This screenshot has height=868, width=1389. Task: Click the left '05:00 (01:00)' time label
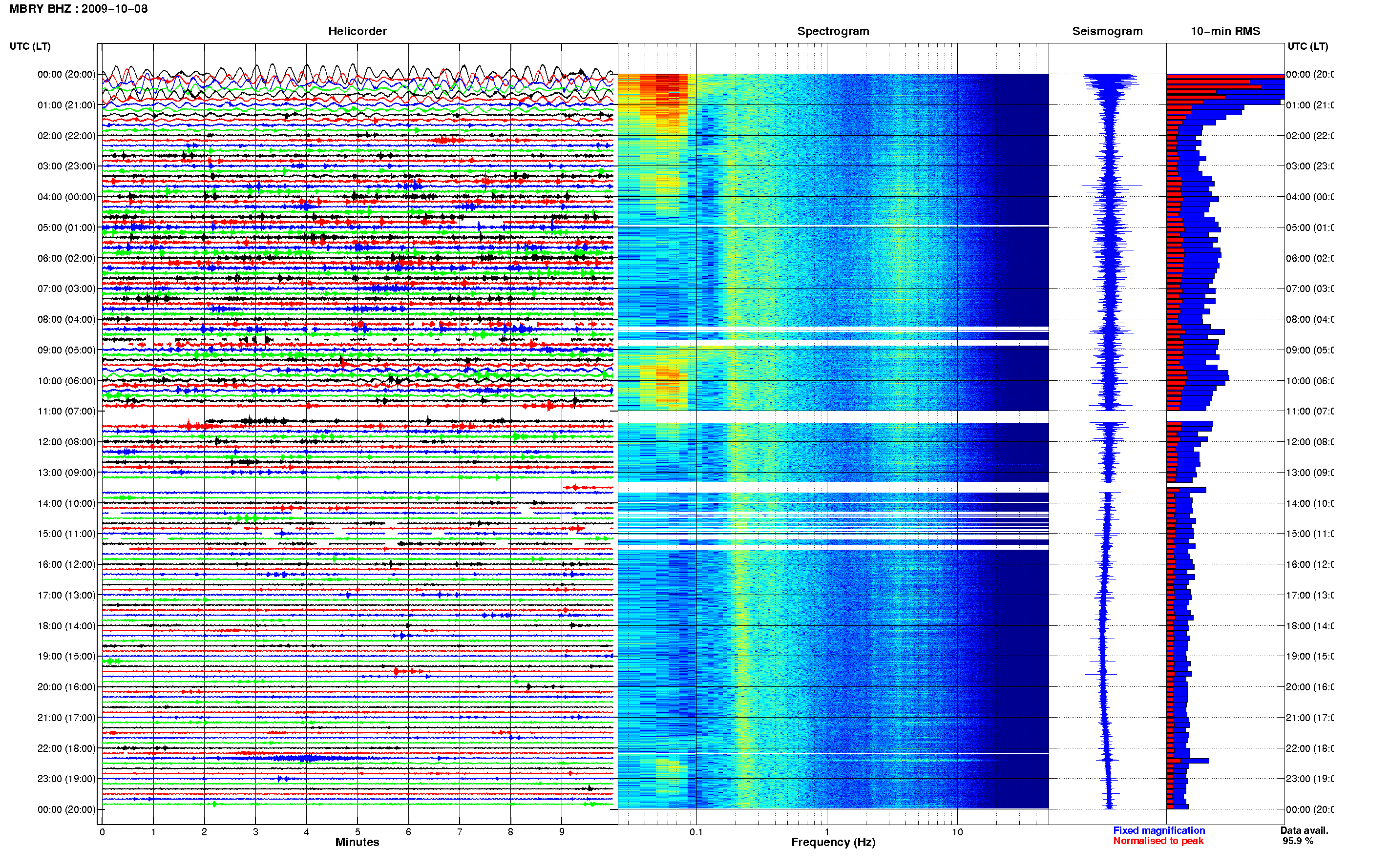66,227
